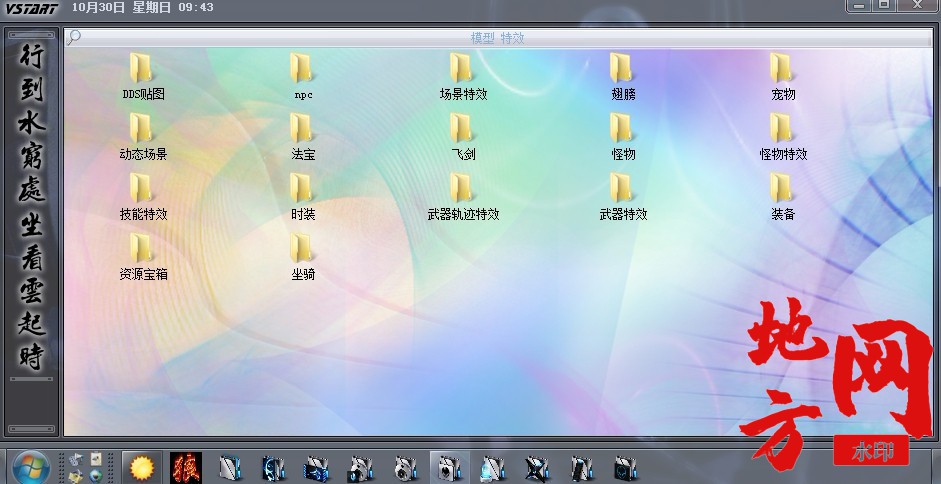
Task: Open the 装备 folder
Action: (x=783, y=196)
